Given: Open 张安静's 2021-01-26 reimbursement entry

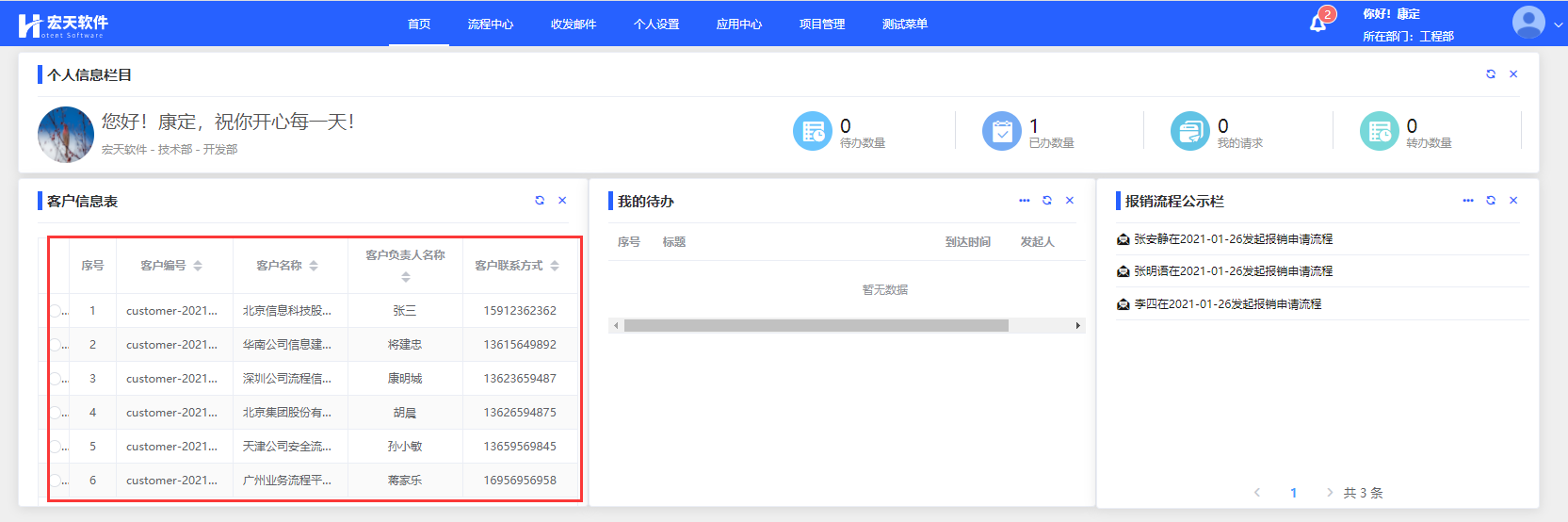Looking at the screenshot, I should point(1233,239).
